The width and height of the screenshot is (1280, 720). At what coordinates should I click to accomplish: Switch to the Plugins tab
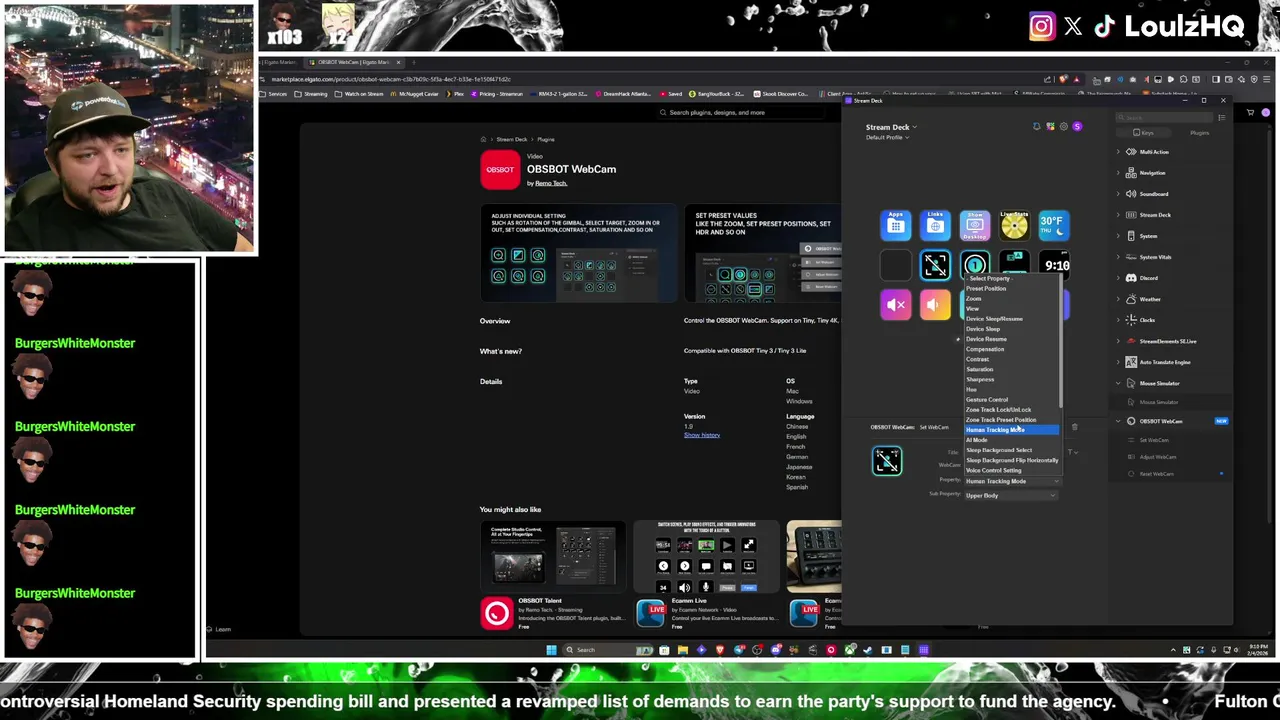[x=1198, y=133]
